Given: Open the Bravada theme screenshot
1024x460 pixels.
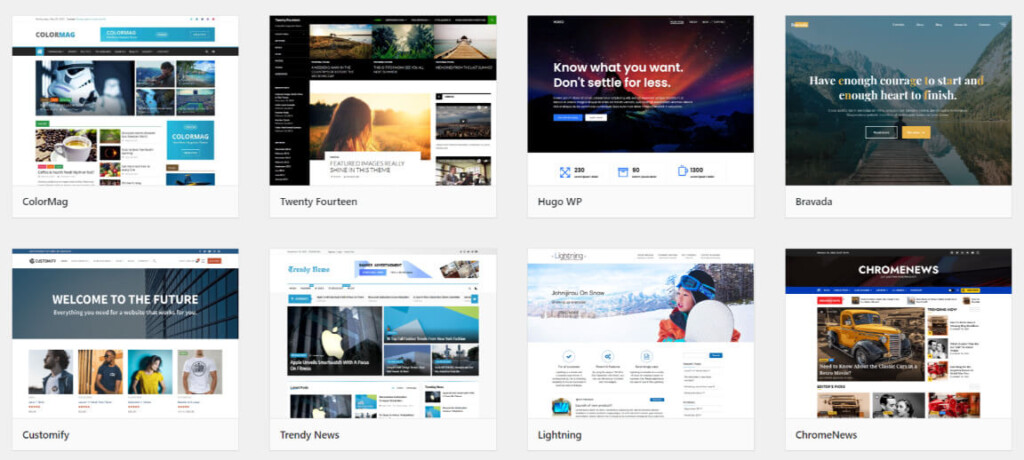Looking at the screenshot, I should (x=898, y=100).
